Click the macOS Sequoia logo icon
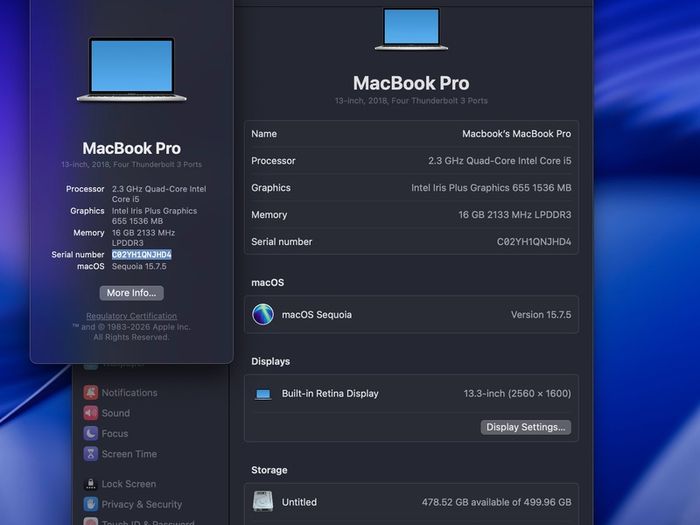700x525 pixels. [x=263, y=314]
